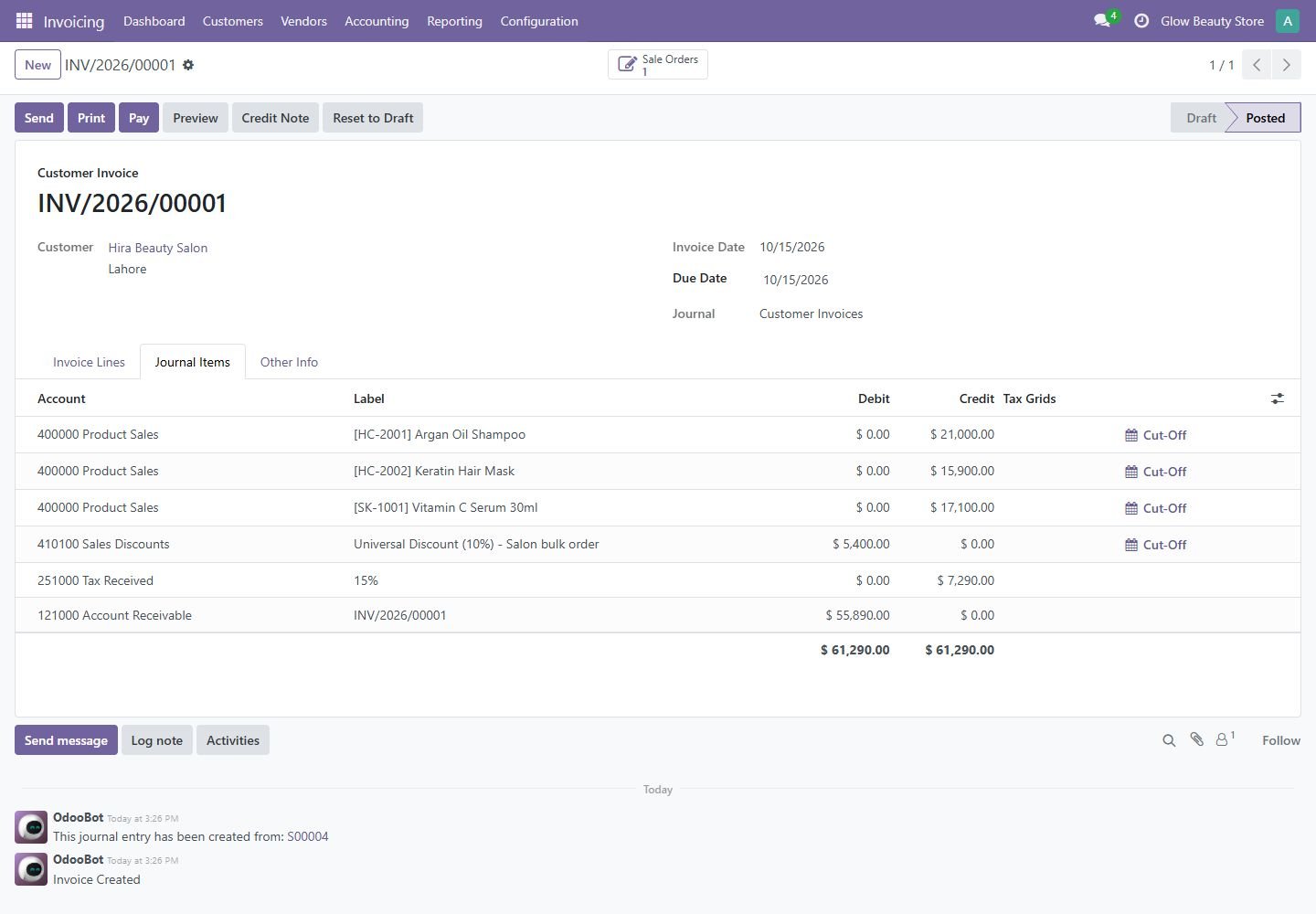The width and height of the screenshot is (1316, 914).
Task: Open Cut-Off for Argan Oil Shampoo line
Action: pos(1155,435)
